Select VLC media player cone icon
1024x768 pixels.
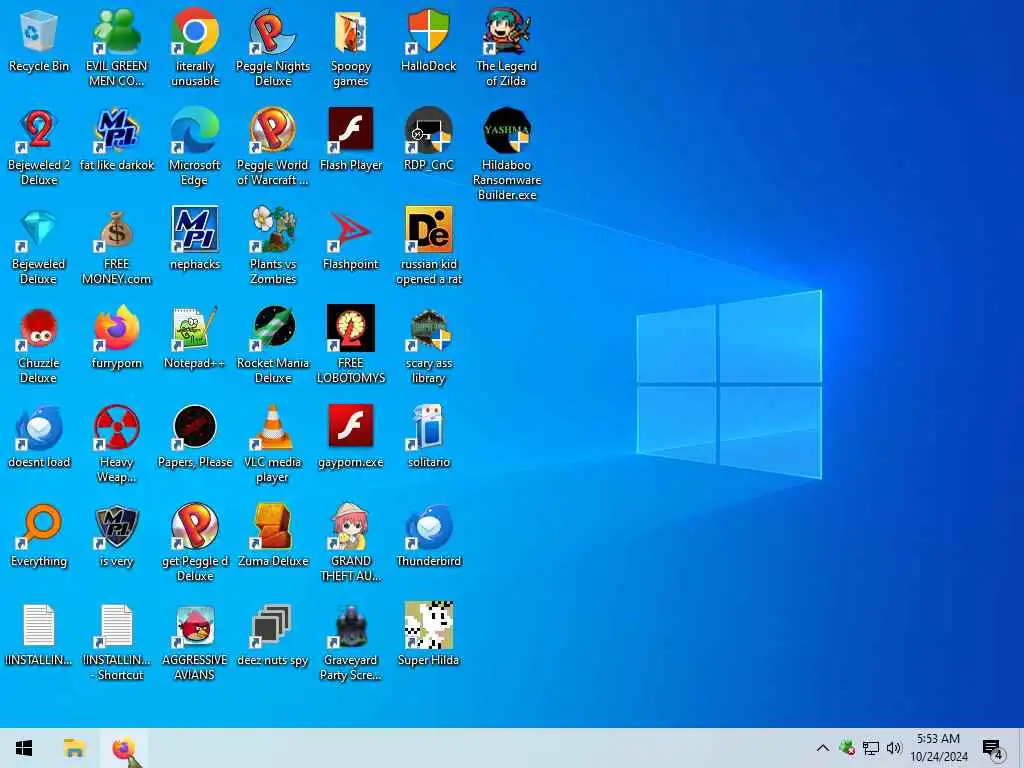pyautogui.click(x=273, y=444)
